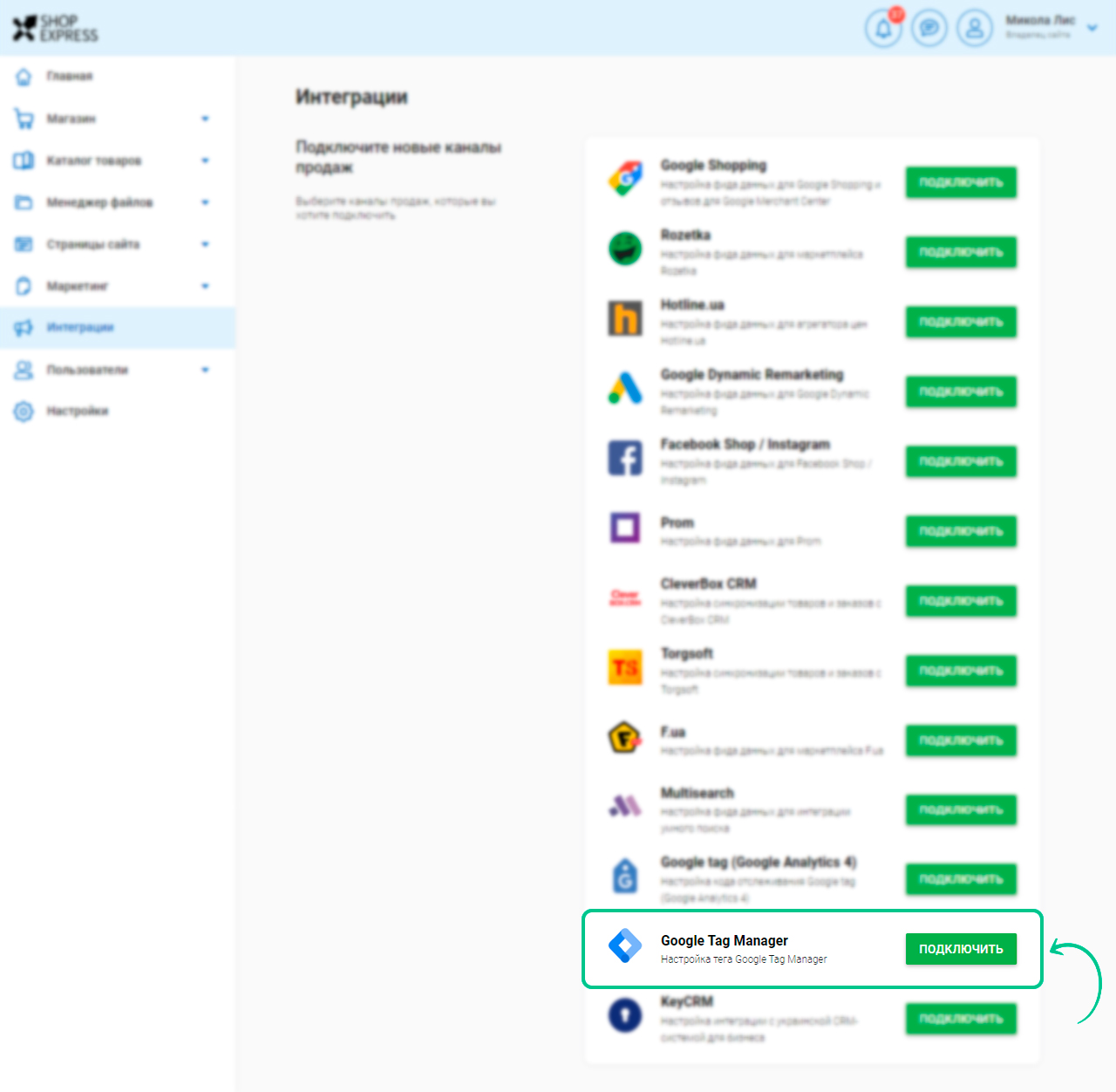This screenshot has width=1116, height=1092.
Task: Select the Интеграции menu item
Action: pos(118,328)
